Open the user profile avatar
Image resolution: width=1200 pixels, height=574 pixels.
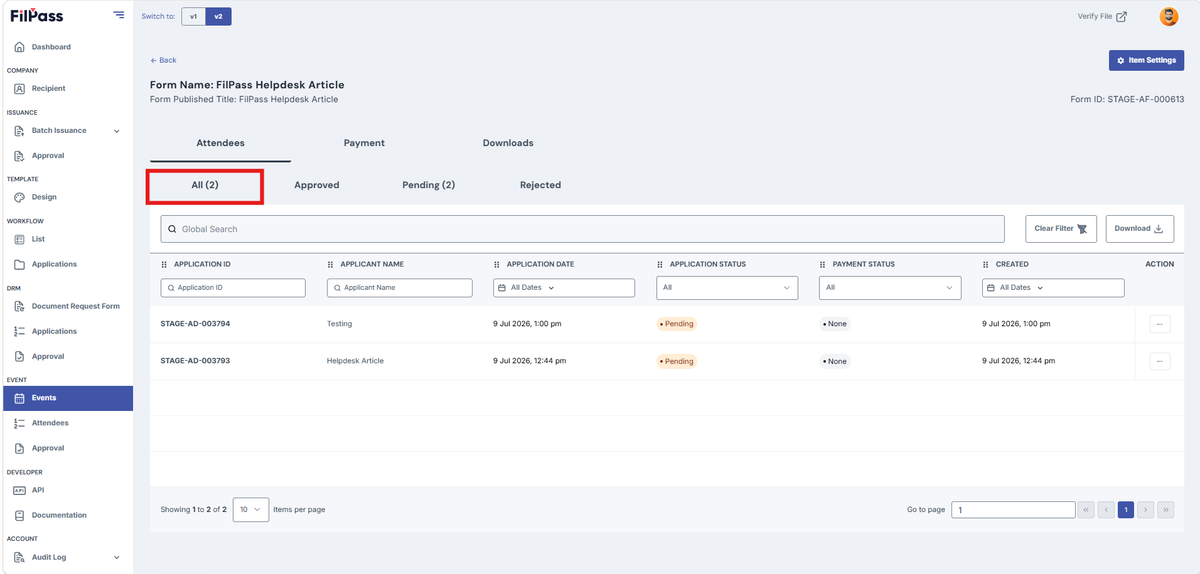1168,16
